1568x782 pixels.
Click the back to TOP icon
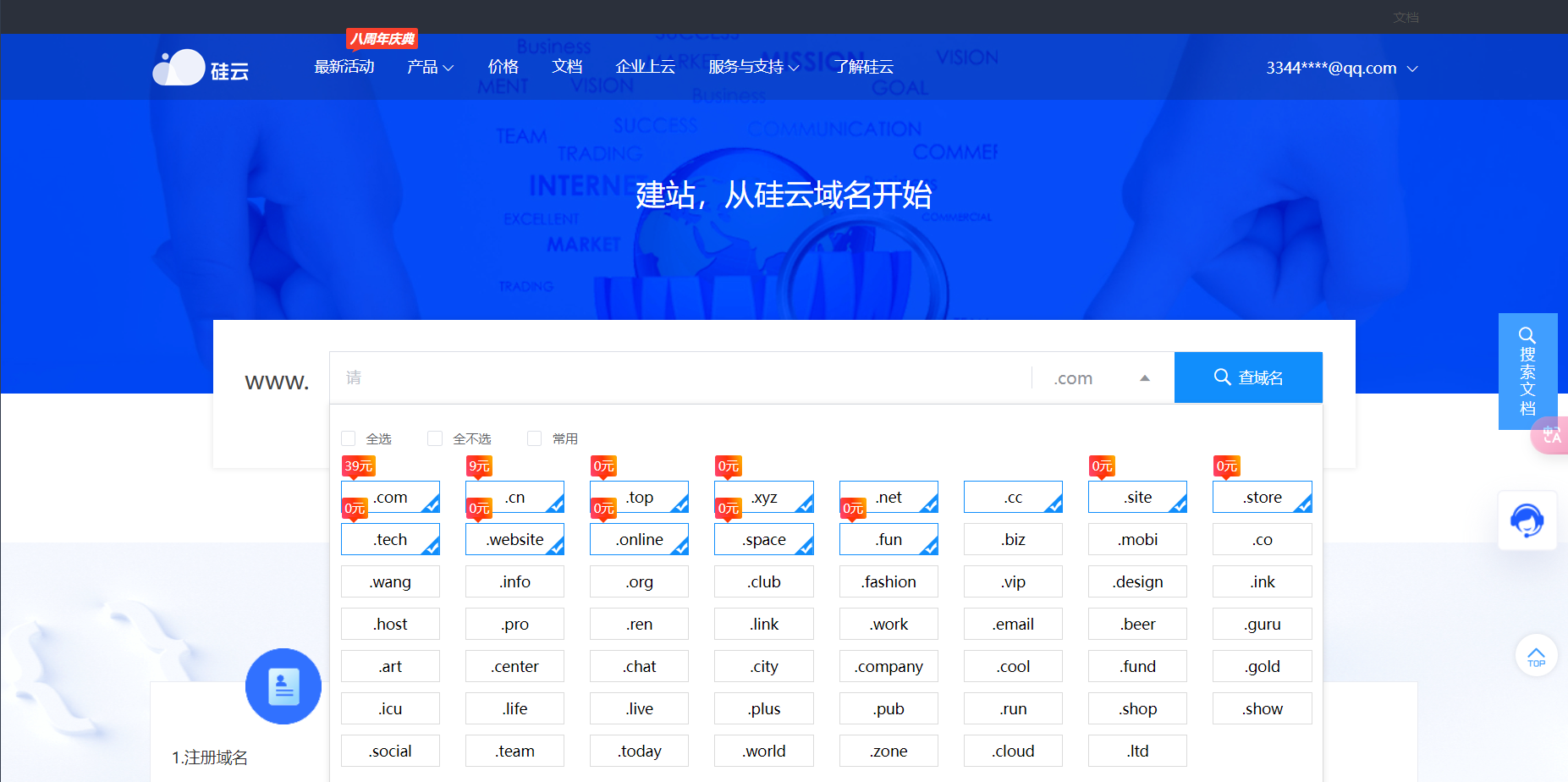tap(1536, 655)
